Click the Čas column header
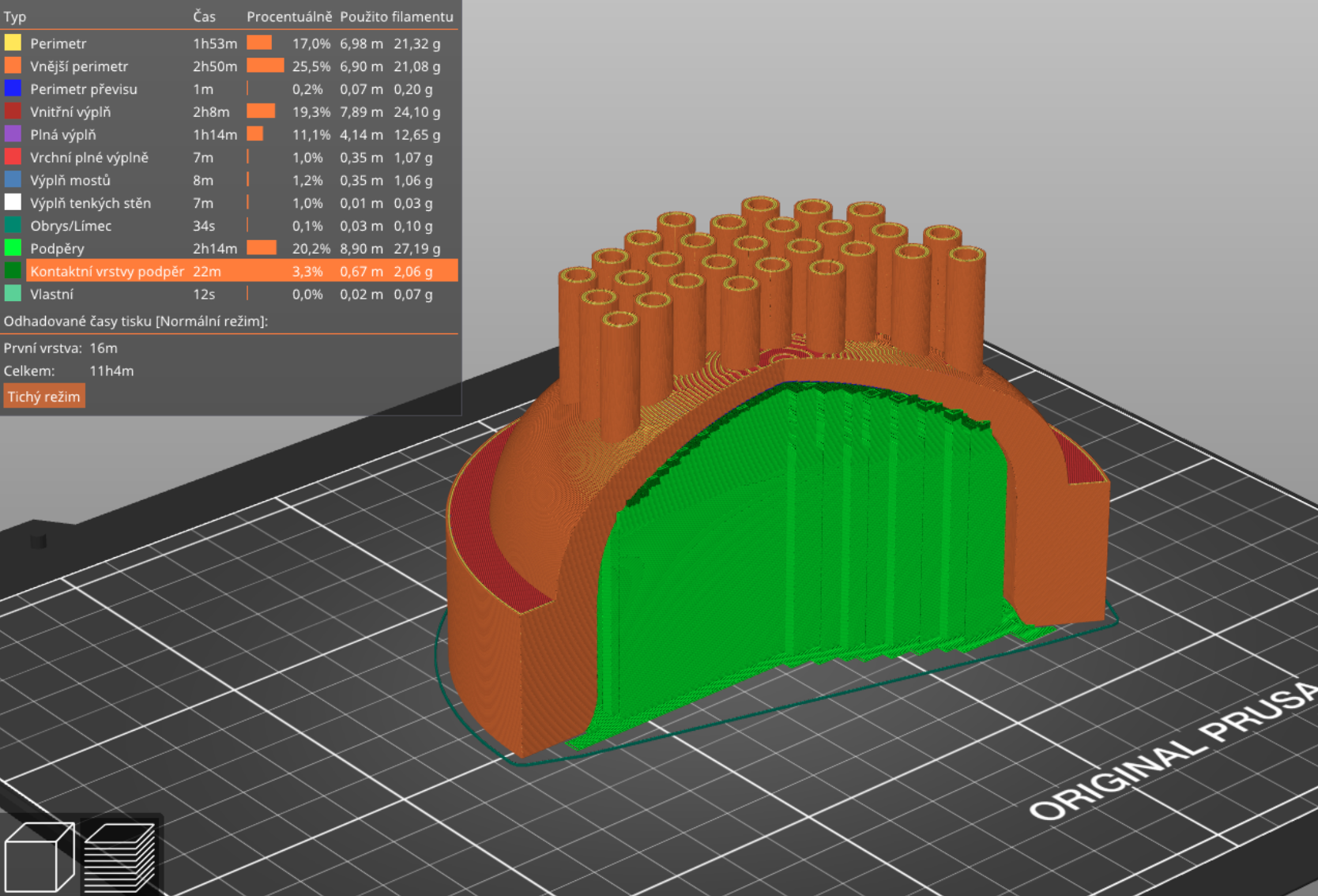Screen dimensions: 1318x896 pos(204,17)
